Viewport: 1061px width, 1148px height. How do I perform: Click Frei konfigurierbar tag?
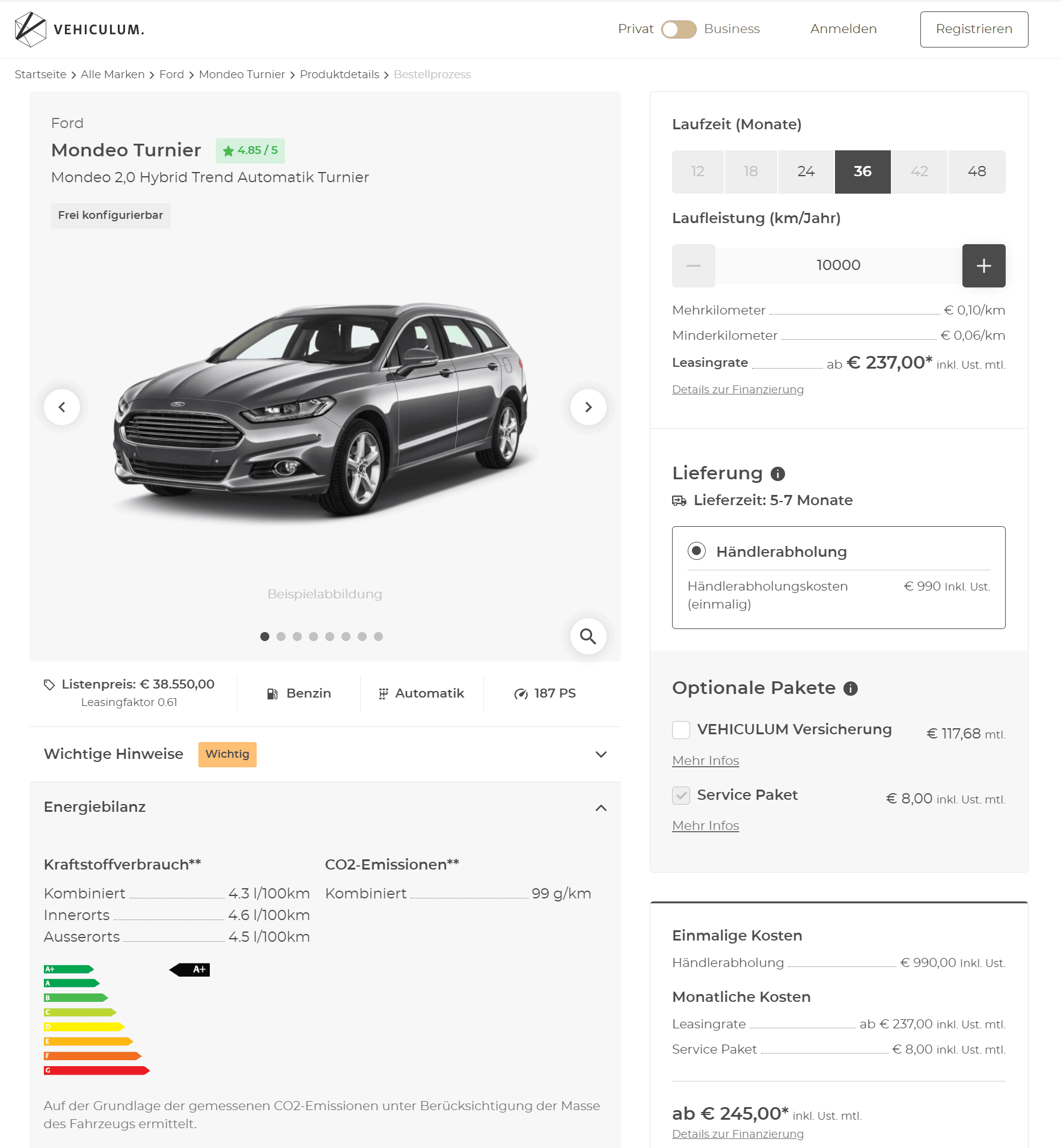[x=111, y=216]
